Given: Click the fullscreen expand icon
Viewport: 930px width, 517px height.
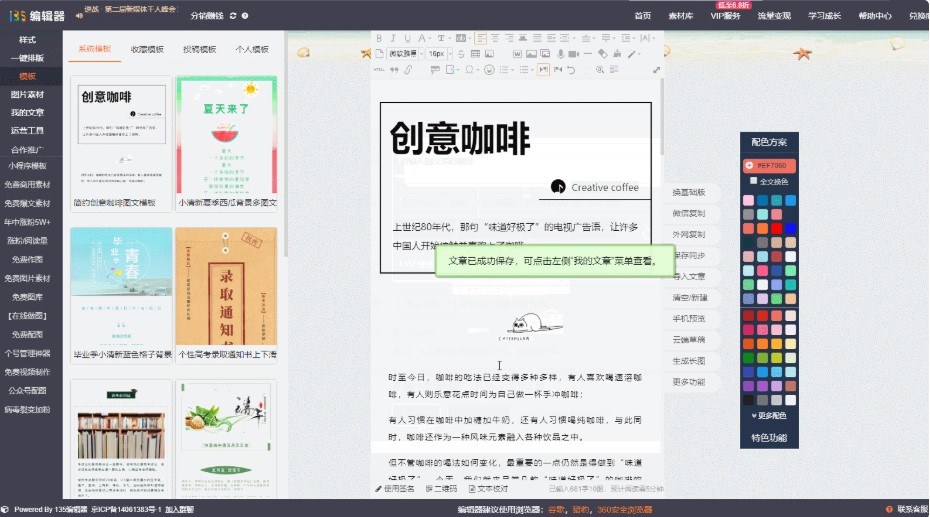Looking at the screenshot, I should pos(657,70).
